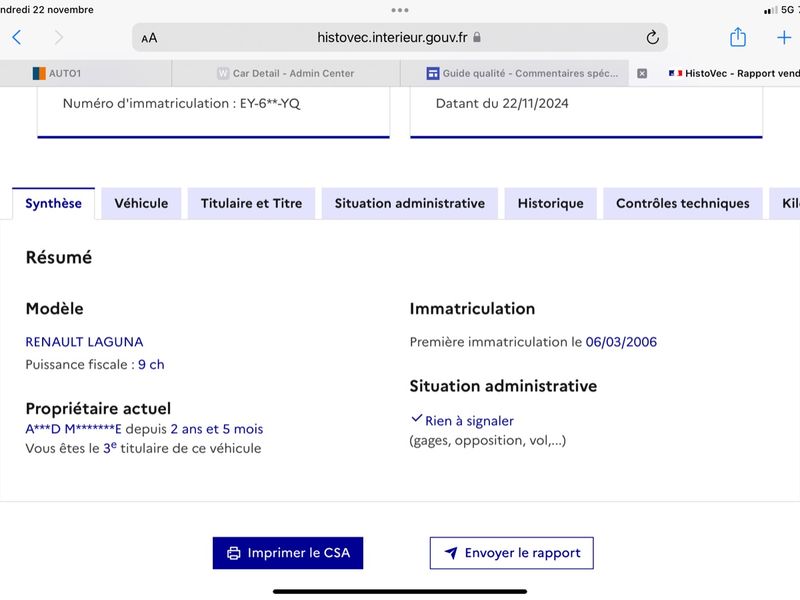The width and height of the screenshot is (800, 600).
Task: Open the AA reader text options
Action: coord(149,38)
